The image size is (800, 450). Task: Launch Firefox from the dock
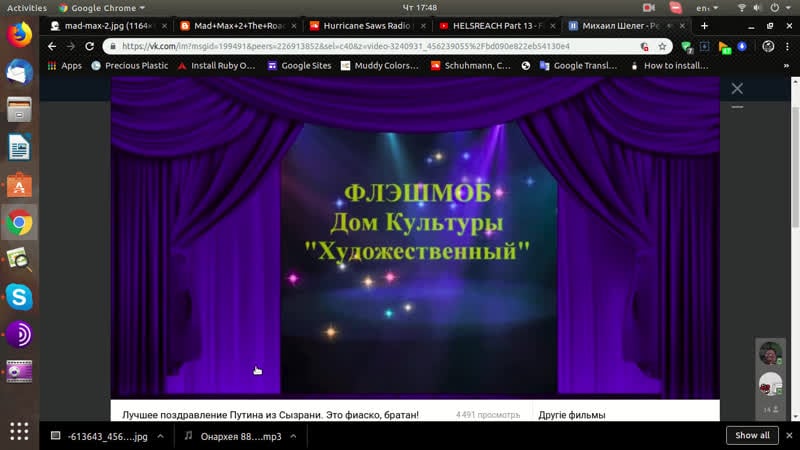19,35
